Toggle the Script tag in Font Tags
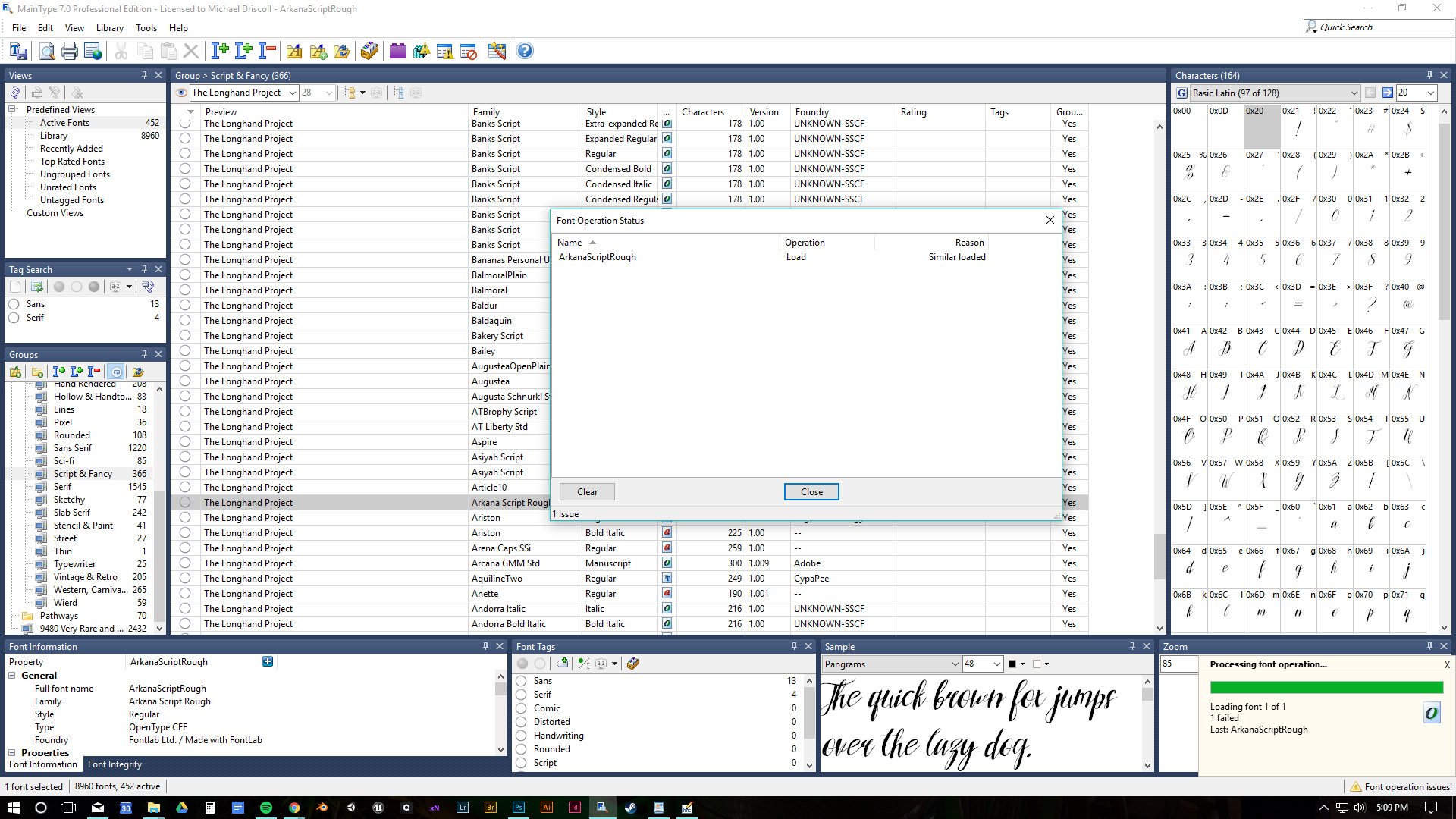1456x819 pixels. [522, 763]
